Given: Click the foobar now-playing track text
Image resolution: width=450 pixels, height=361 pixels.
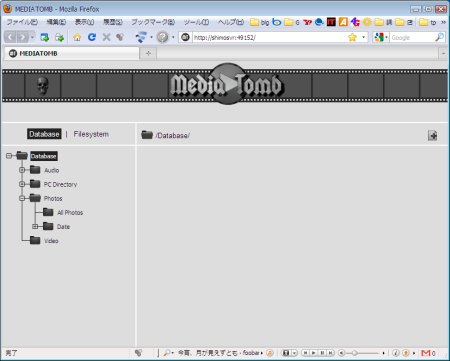Looking at the screenshot, I should 218,353.
